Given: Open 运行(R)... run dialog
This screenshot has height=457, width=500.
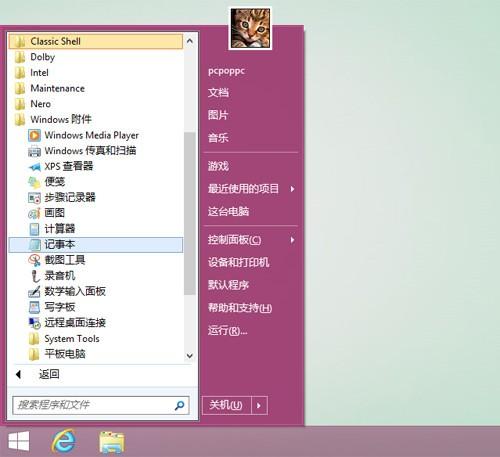Looking at the screenshot, I should pyautogui.click(x=228, y=330).
